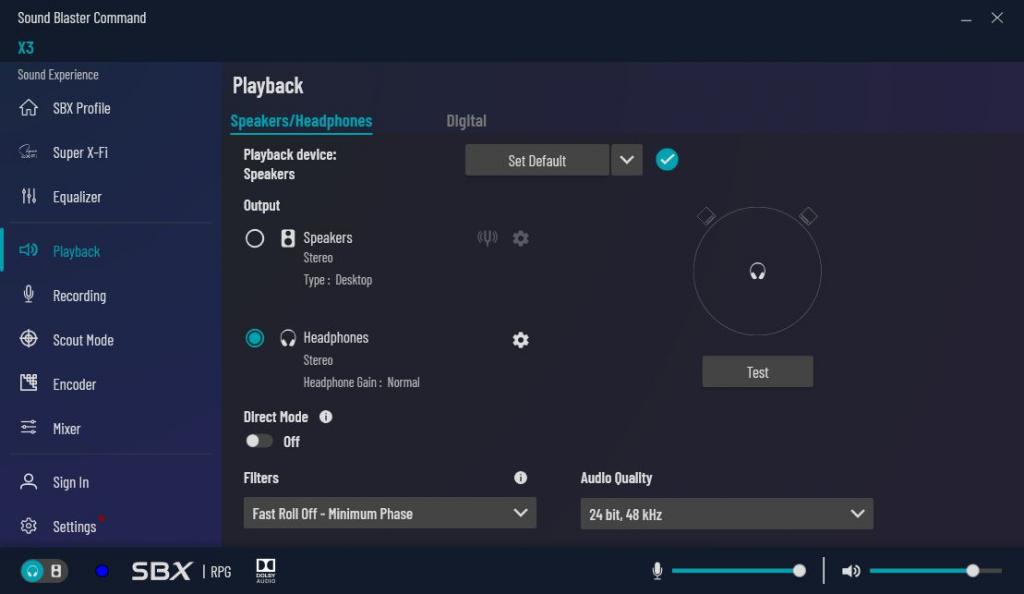Open the SBX Profile page
Screen dimensions: 1024x594
point(81,108)
